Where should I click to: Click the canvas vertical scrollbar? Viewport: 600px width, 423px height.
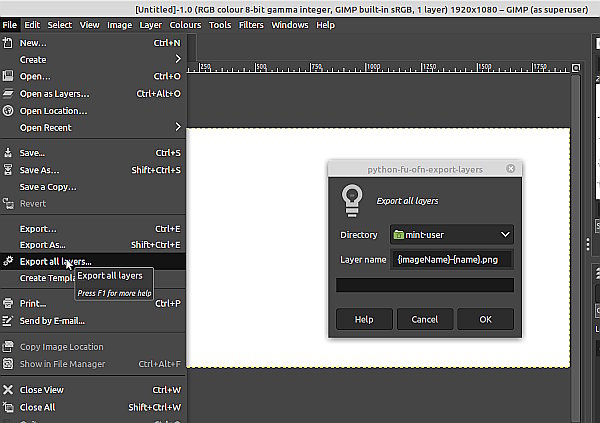click(576, 248)
